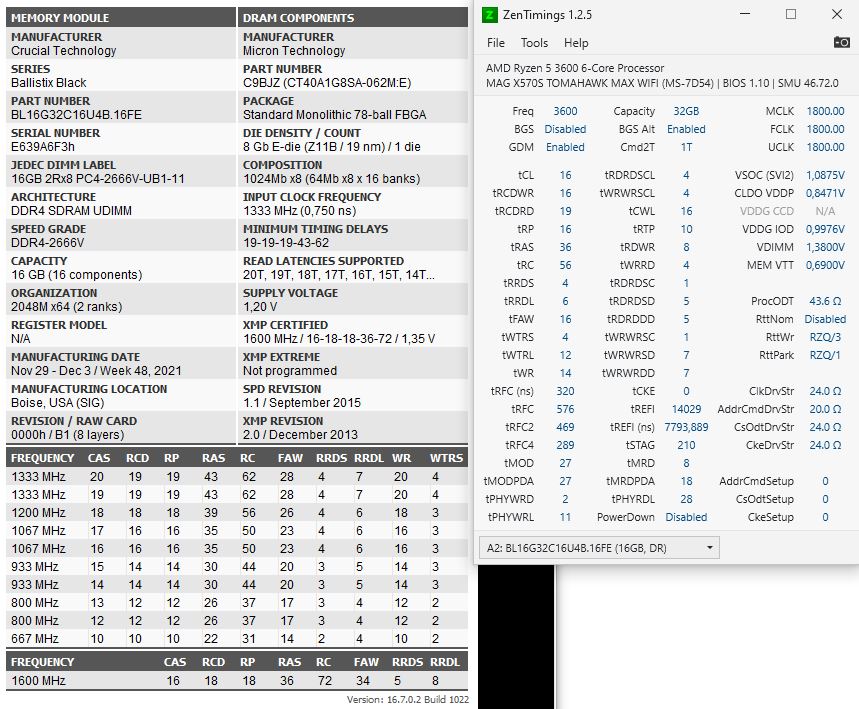Screen dimensions: 859x709
Task: Open the File menu in ZenTimings
Action: 496,43
